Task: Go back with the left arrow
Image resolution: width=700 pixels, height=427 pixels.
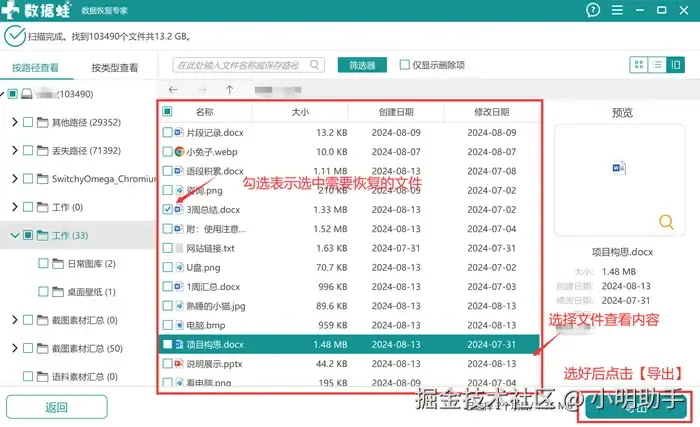Action: [173, 90]
